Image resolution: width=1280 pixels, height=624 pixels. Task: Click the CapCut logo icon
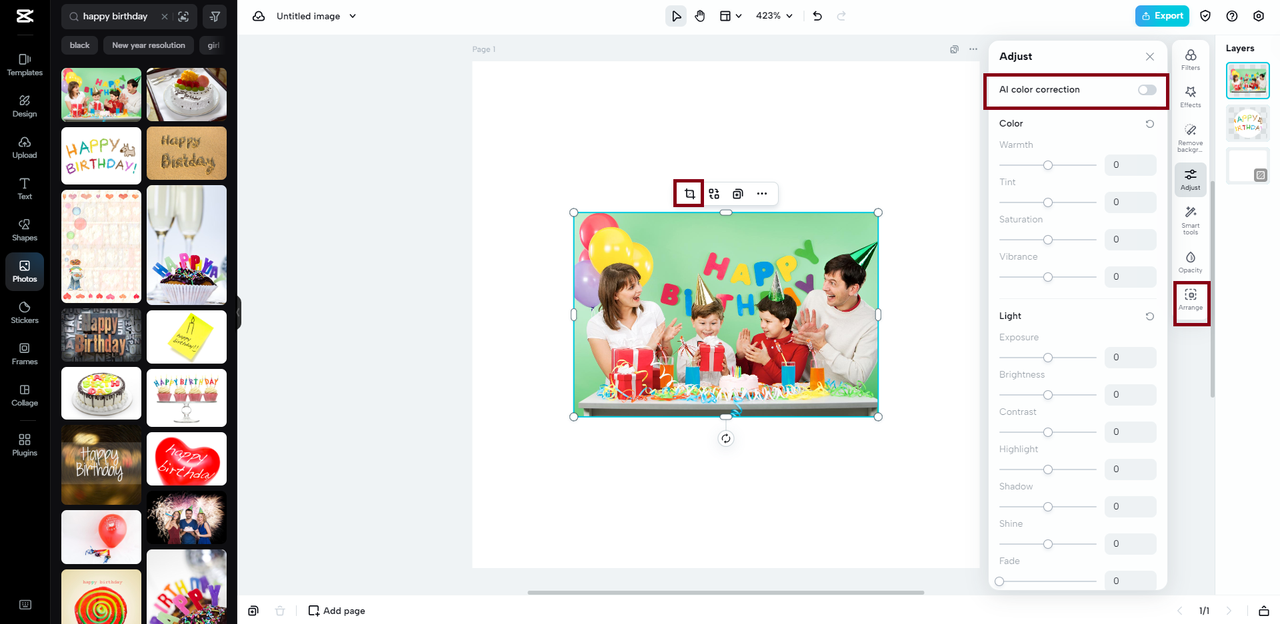[x=24, y=16]
